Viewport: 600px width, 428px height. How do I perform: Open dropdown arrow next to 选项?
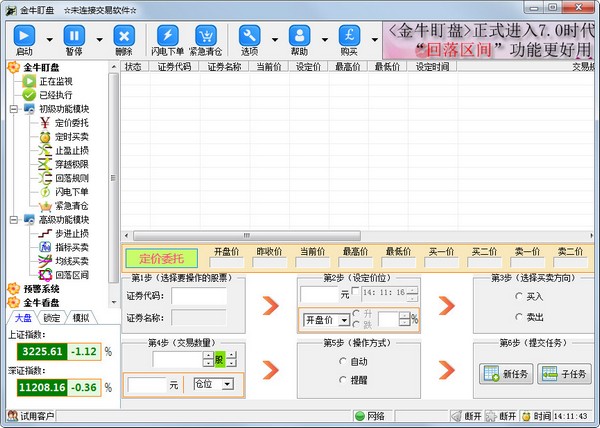(x=275, y=39)
